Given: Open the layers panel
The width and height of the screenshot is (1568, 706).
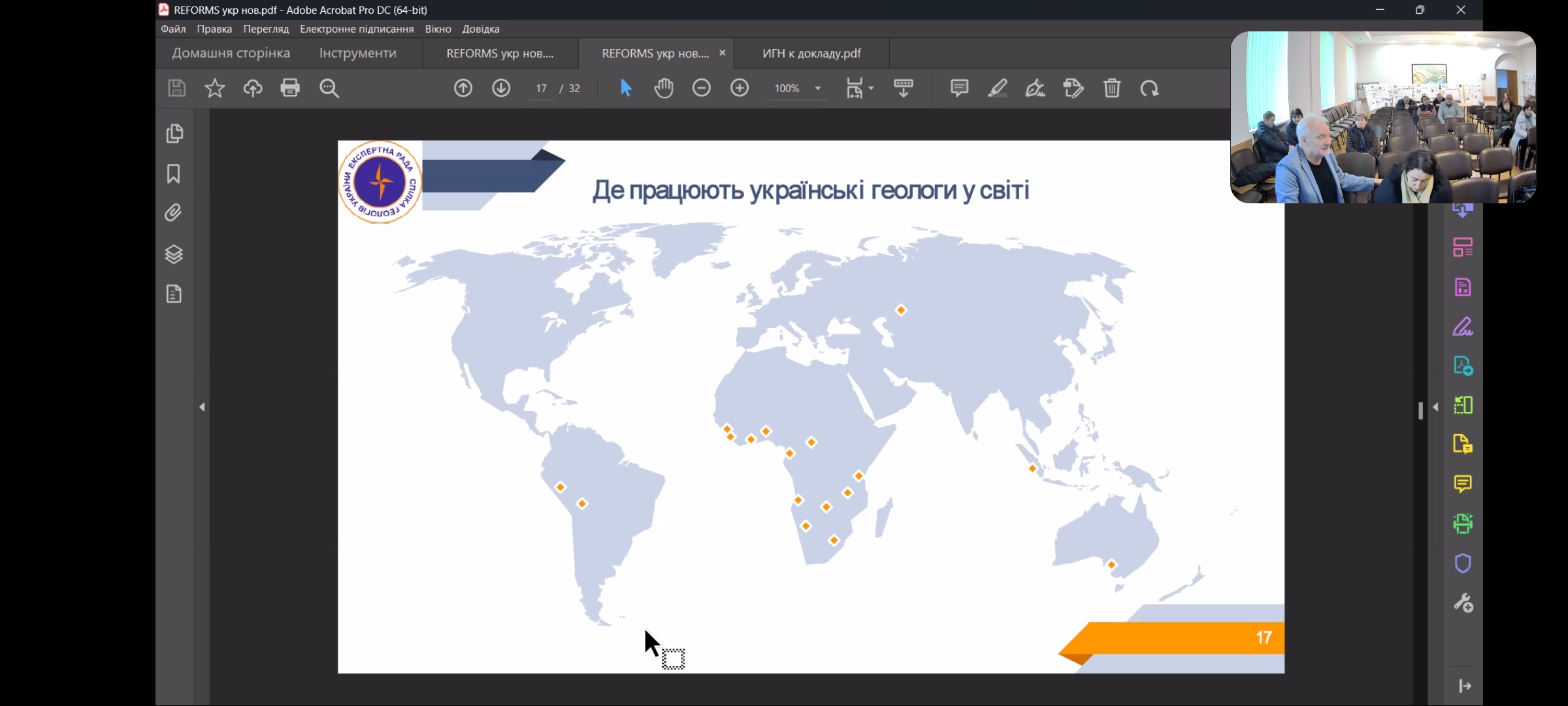Looking at the screenshot, I should coord(174,254).
